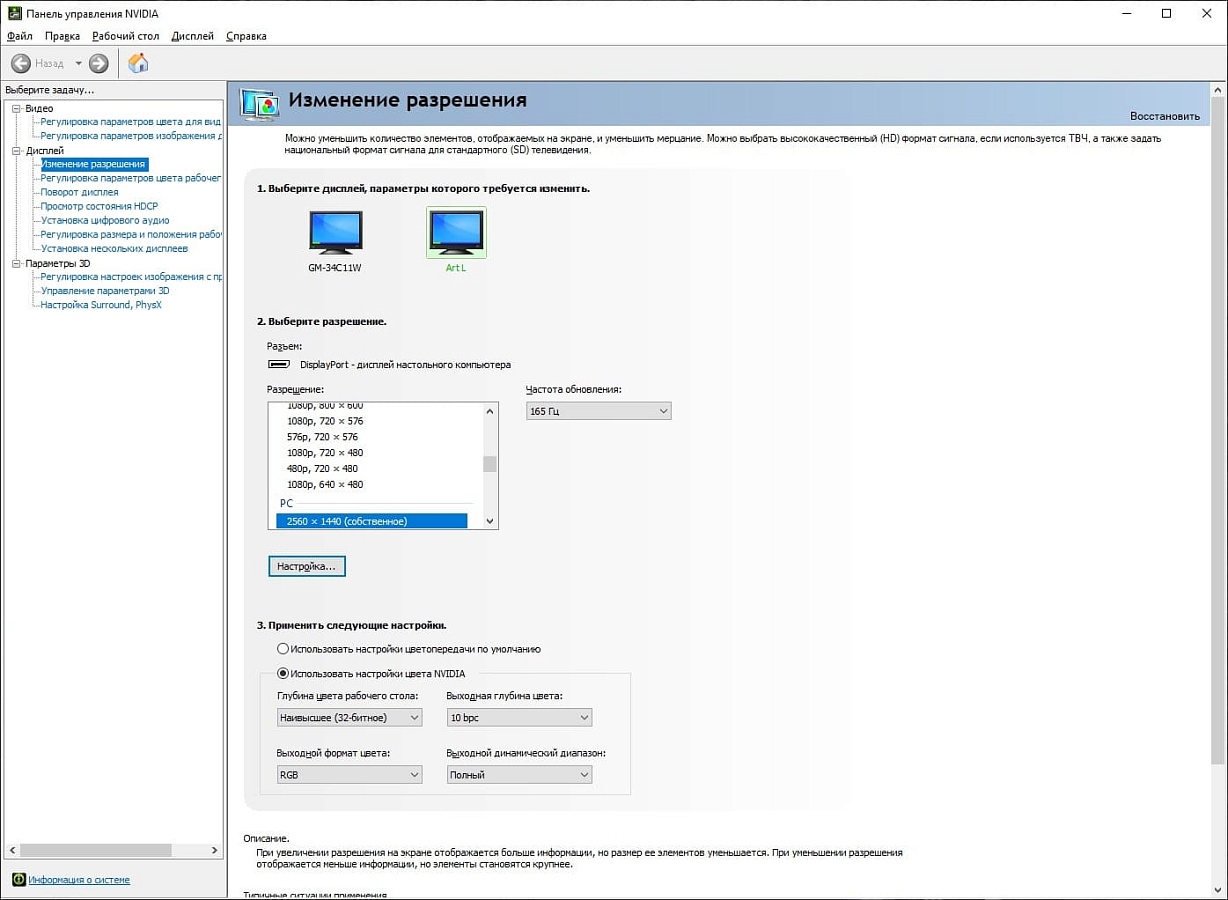
Task: Collapse the Дисплей tree node
Action: (16, 150)
